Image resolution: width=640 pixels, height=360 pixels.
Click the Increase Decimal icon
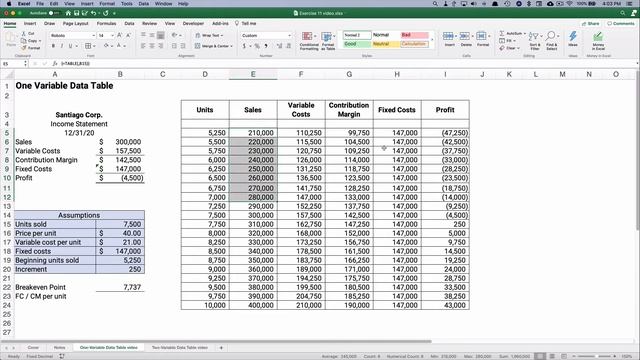[x=280, y=46]
